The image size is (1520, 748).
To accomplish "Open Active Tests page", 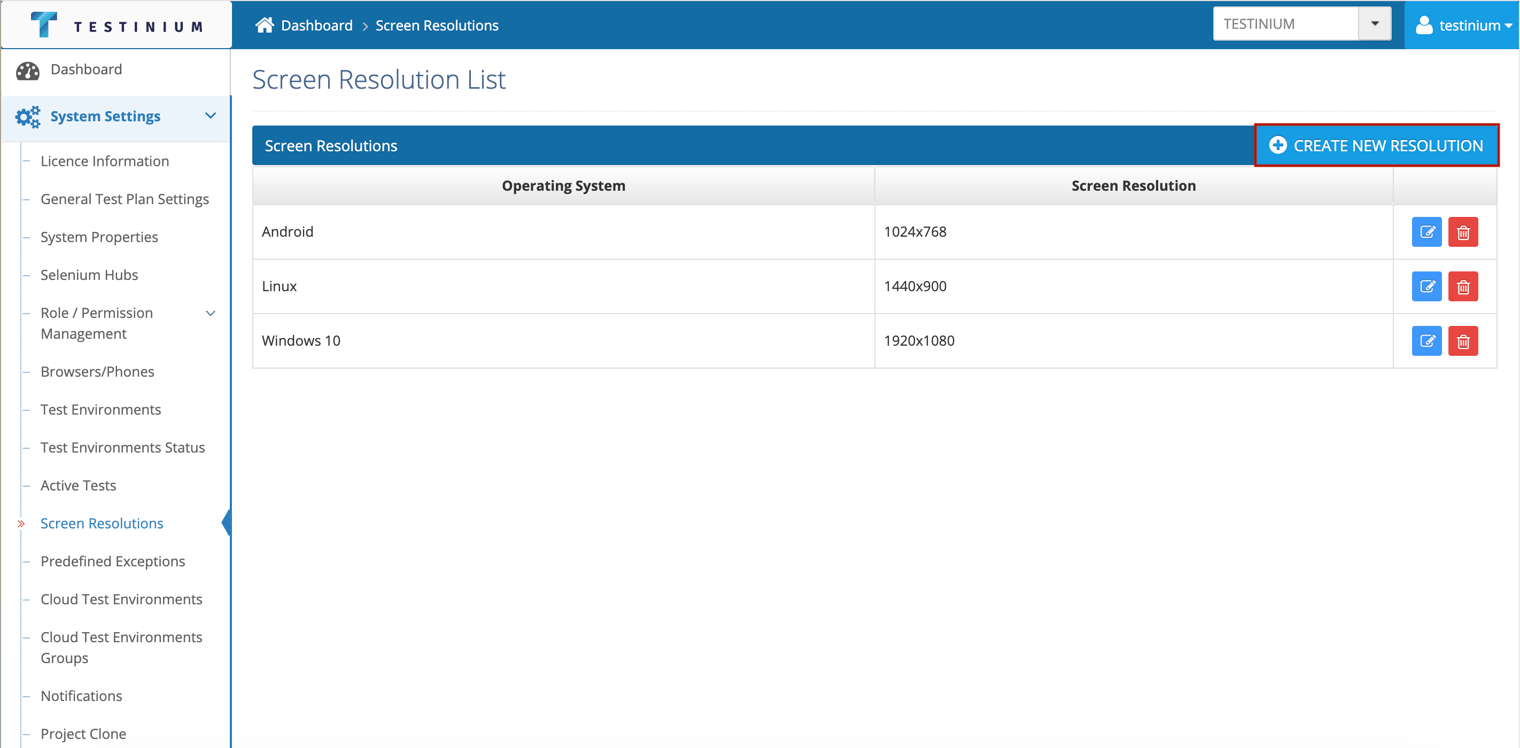I will click(x=78, y=485).
